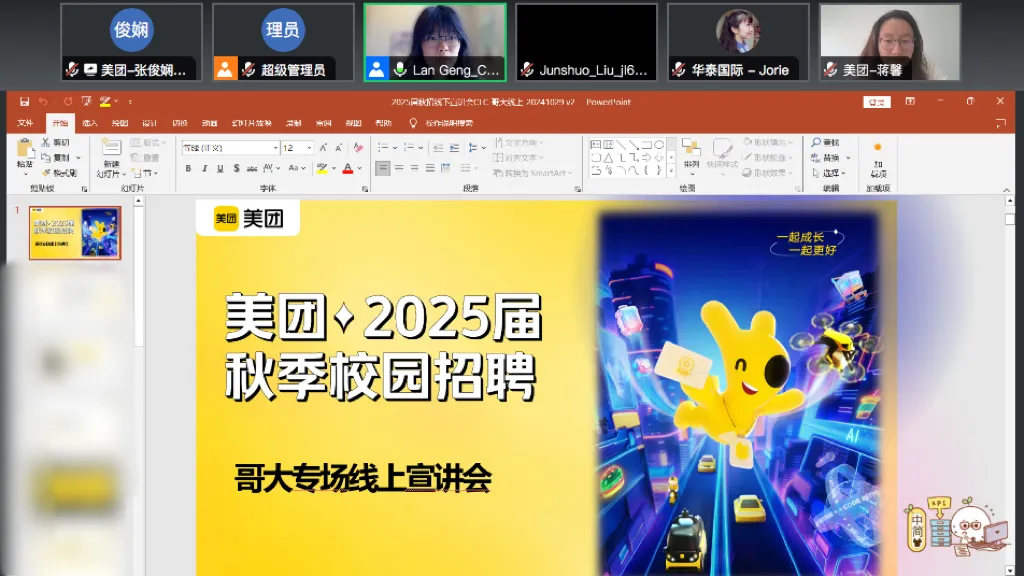The height and width of the screenshot is (576, 1024).
Task: Decrease list indent level
Action: pos(438,148)
